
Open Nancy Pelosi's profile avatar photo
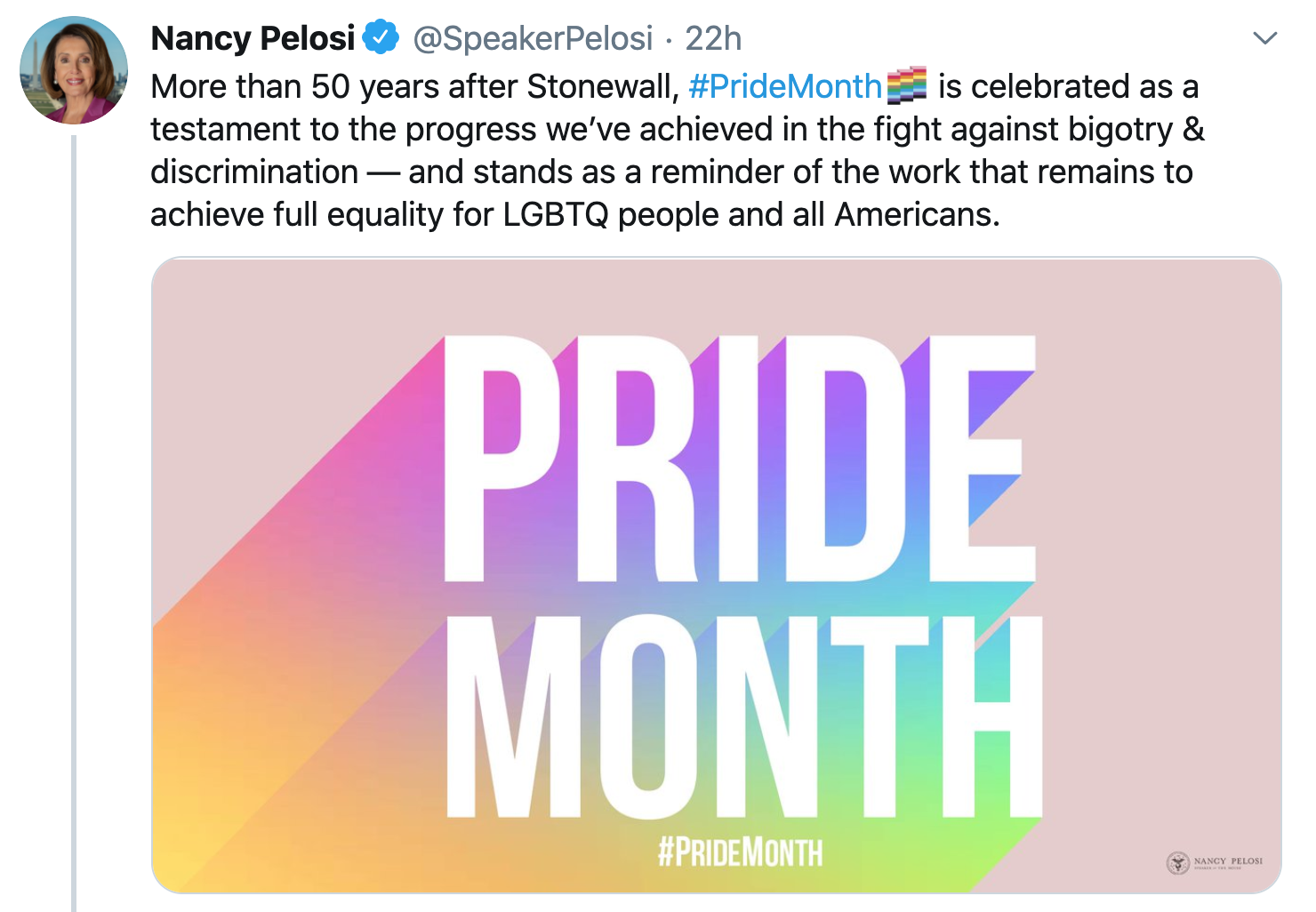74,70
